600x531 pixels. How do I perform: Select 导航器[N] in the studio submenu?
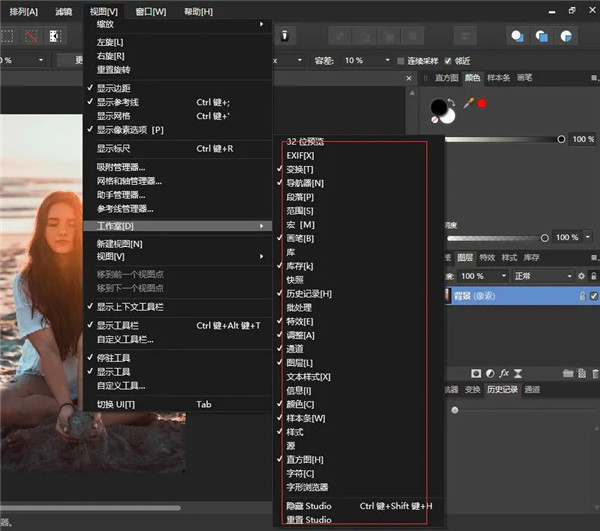305,183
